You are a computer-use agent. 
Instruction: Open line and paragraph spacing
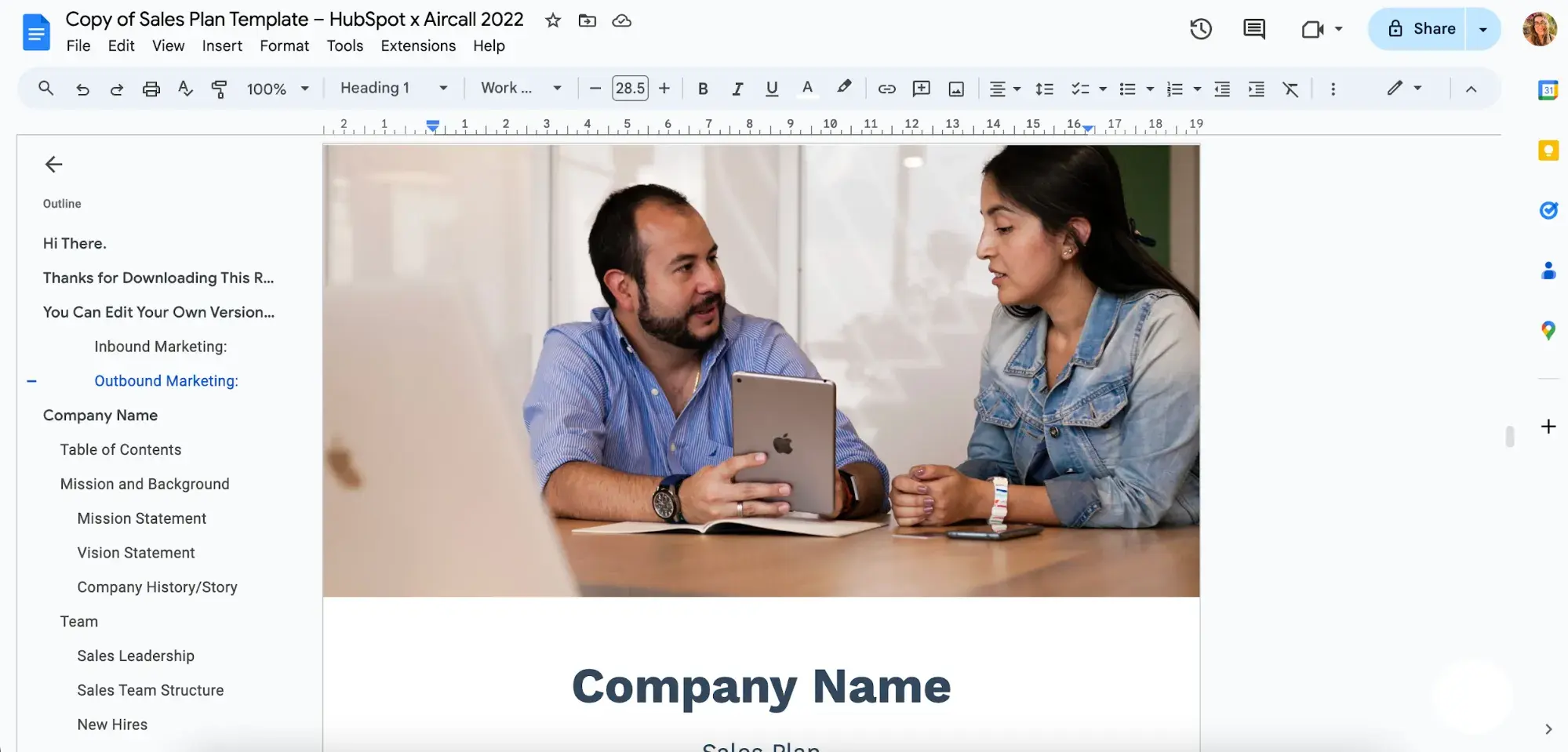click(1044, 89)
